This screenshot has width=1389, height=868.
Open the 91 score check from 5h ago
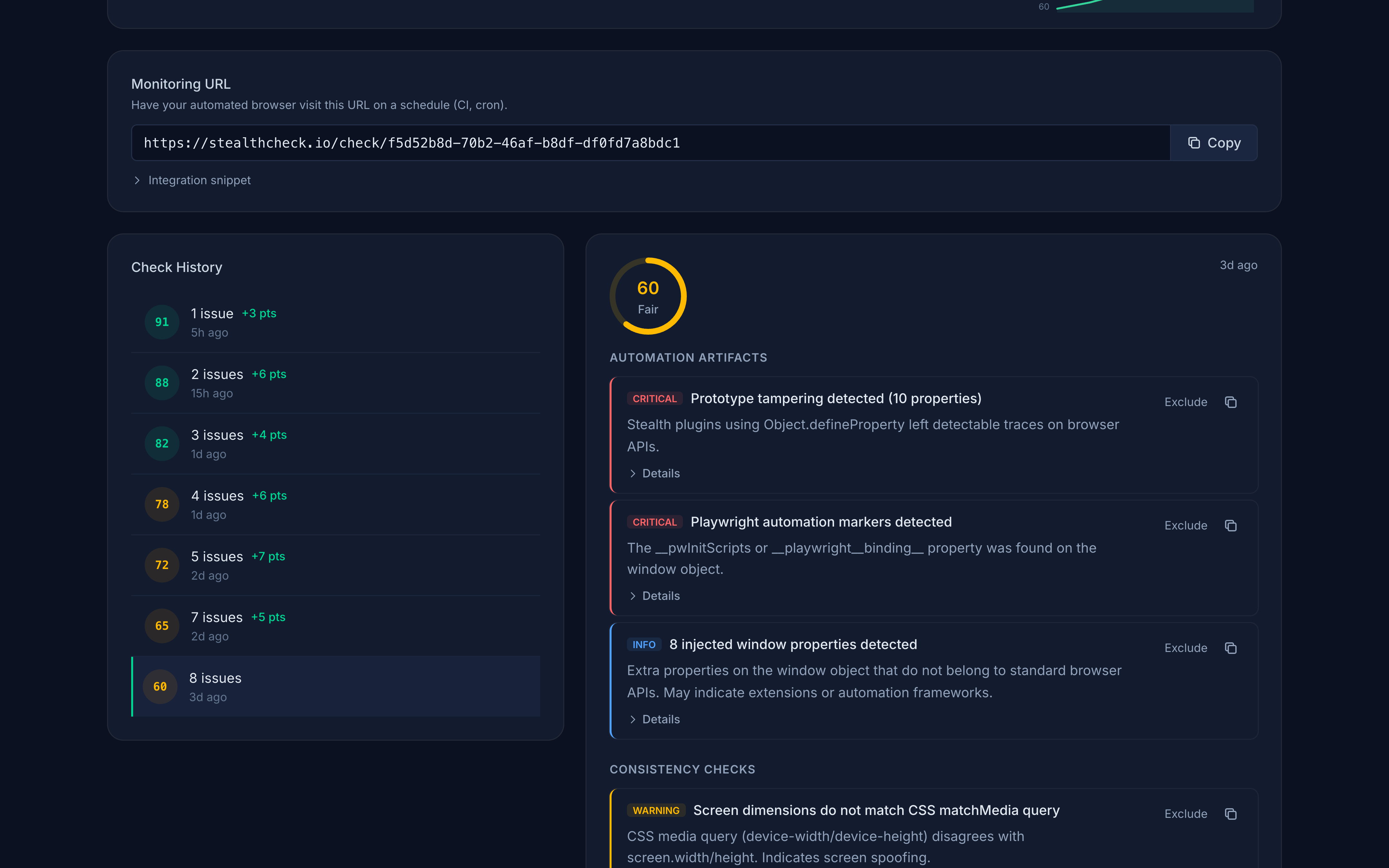pyautogui.click(x=336, y=322)
